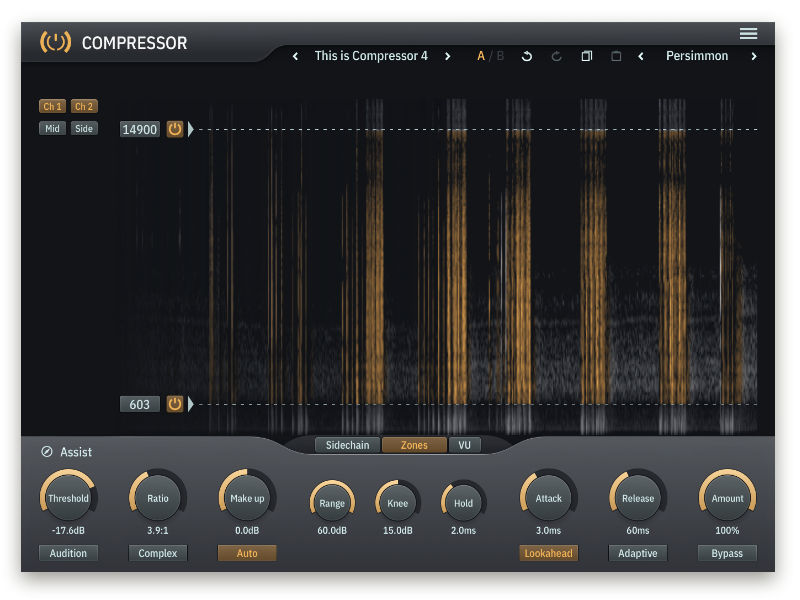
Task: Click the 60.0dB range value
Action: click(x=332, y=531)
